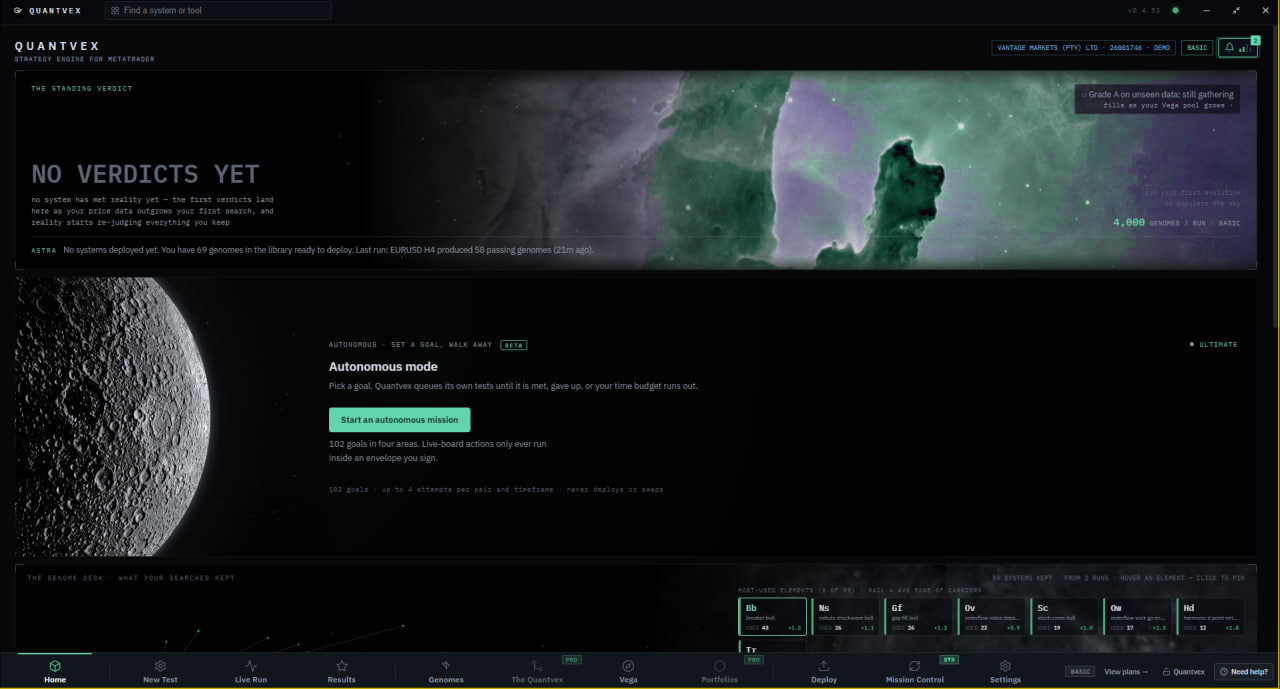This screenshot has width=1280, height=689.
Task: Click the notifications bell icon
Action: (x=1230, y=47)
